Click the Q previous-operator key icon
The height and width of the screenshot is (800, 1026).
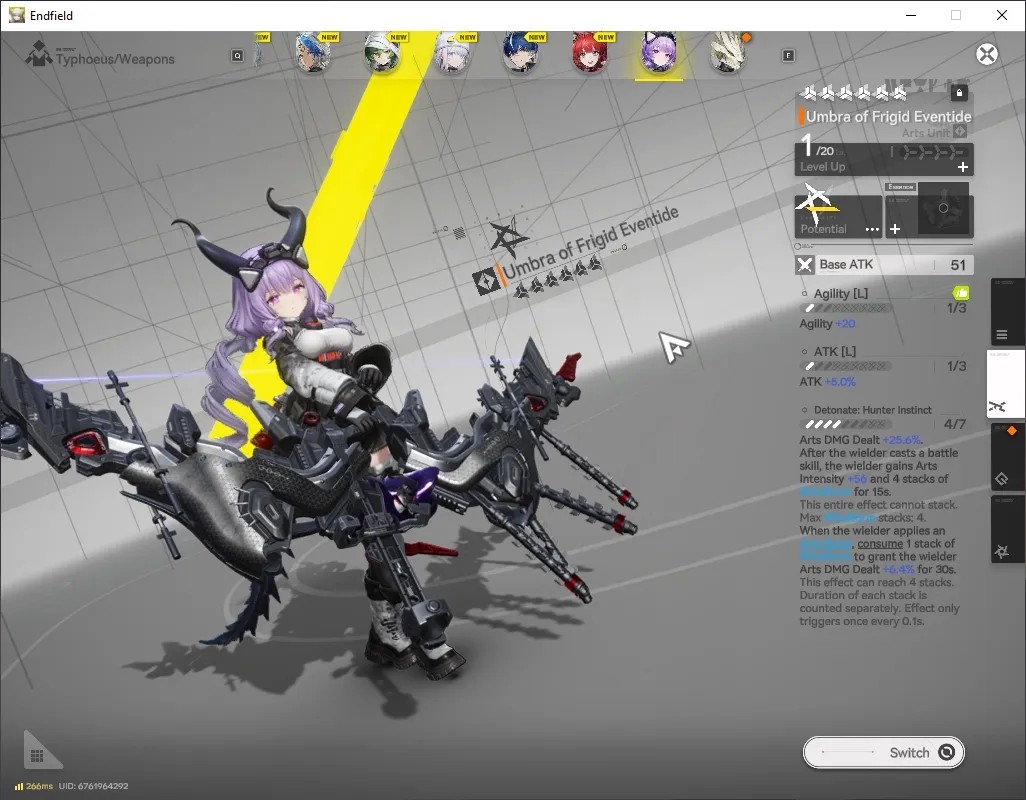(x=238, y=56)
